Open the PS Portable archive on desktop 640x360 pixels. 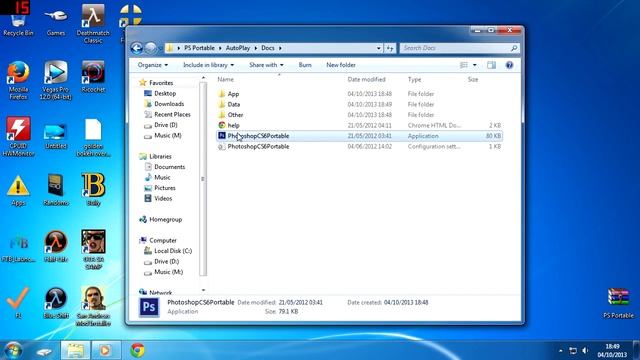(x=618, y=303)
